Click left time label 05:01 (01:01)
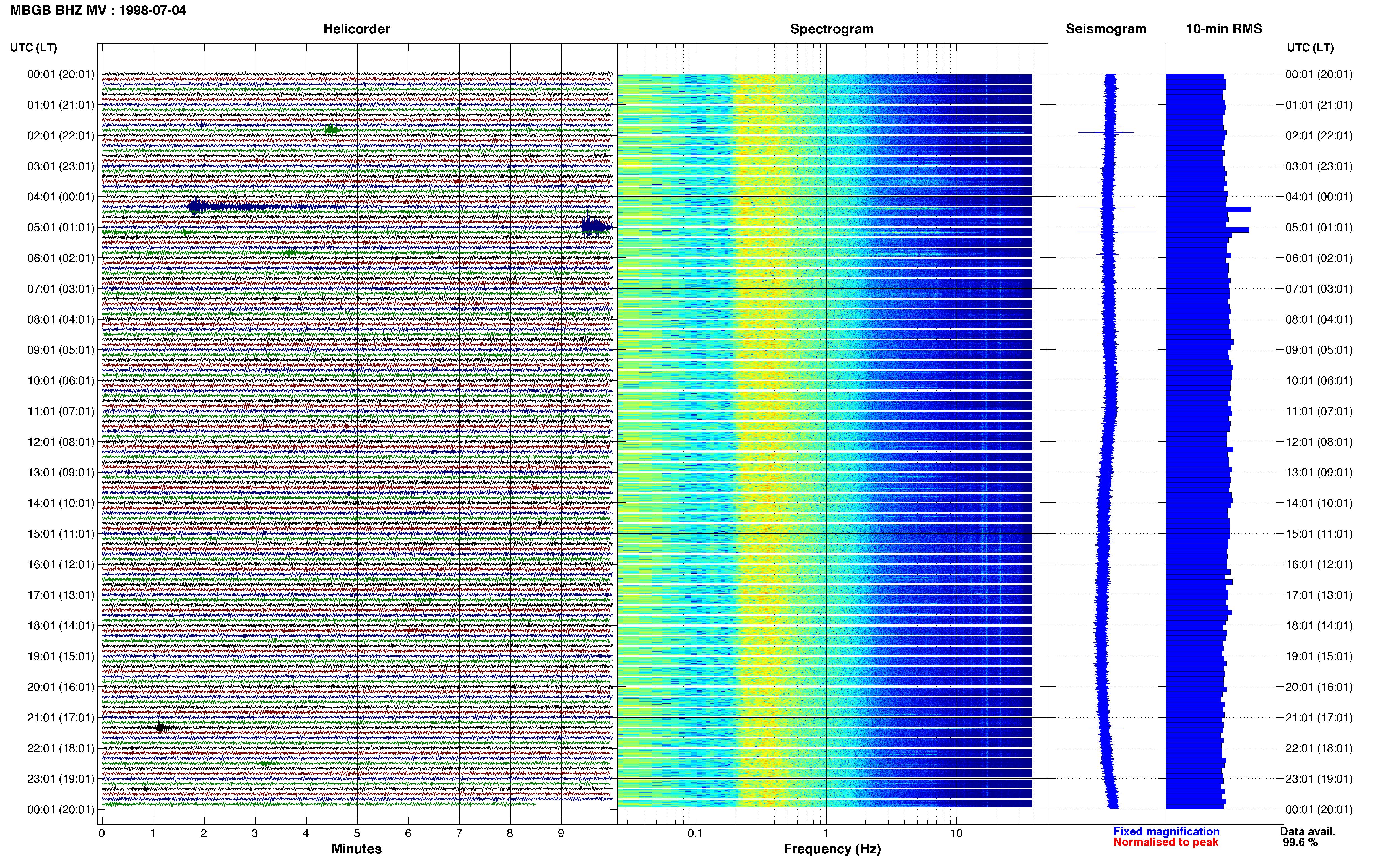 [x=61, y=227]
